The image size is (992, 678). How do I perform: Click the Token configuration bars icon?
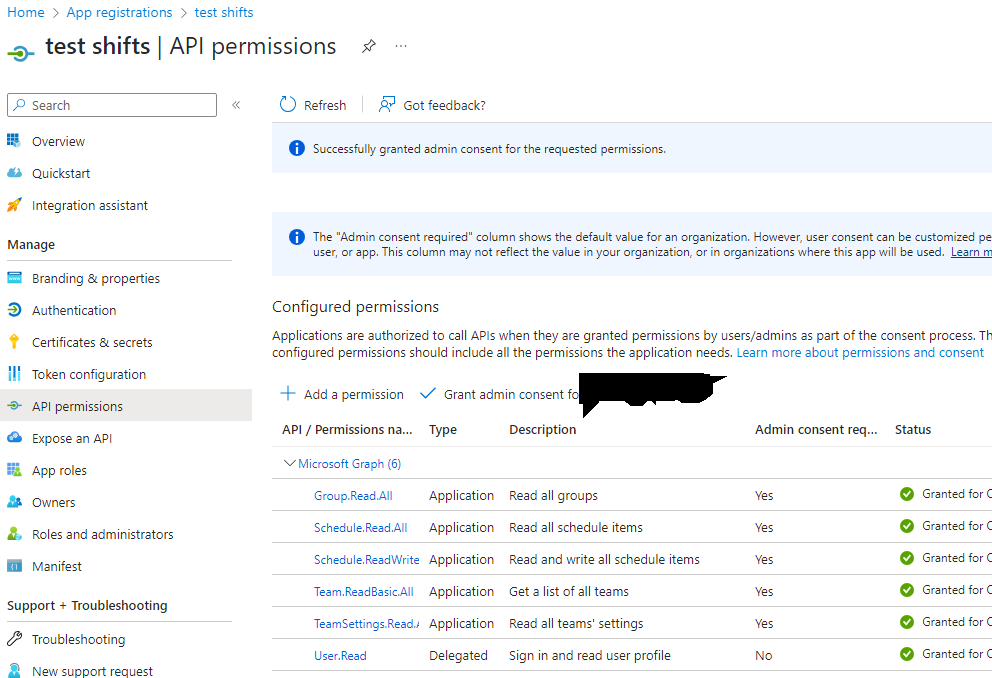(14, 374)
